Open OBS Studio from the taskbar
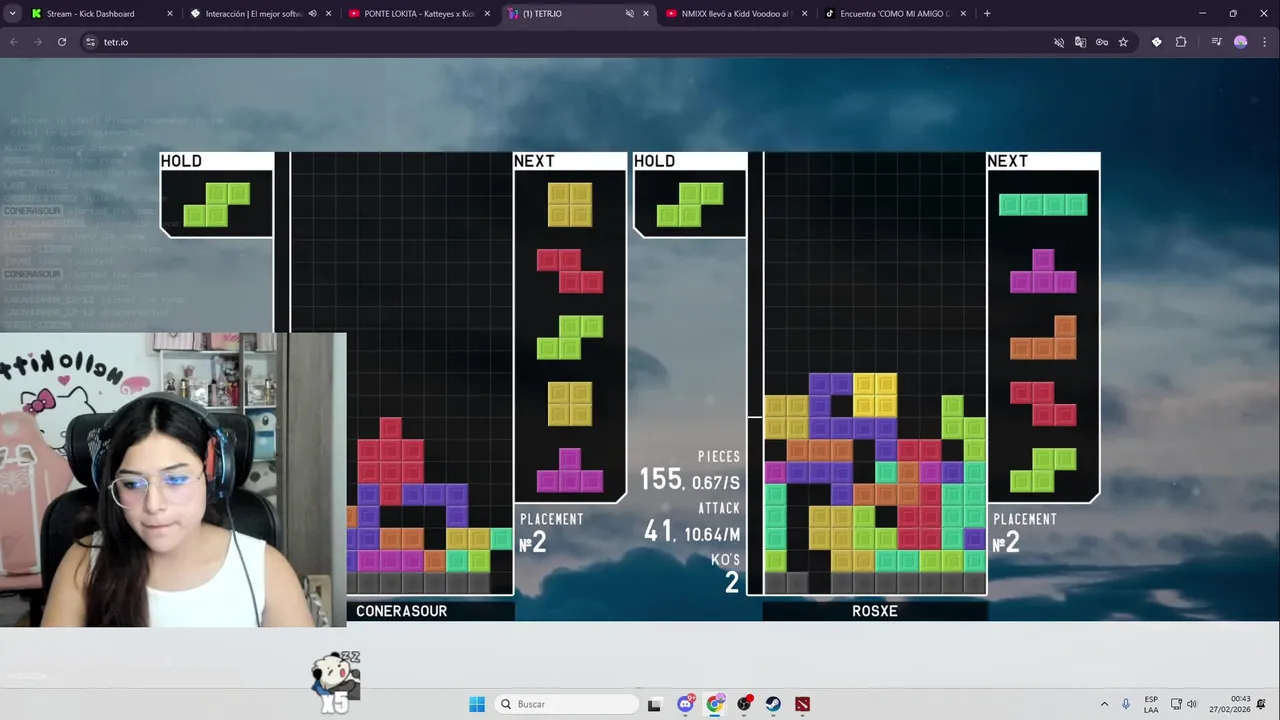 coord(744,704)
